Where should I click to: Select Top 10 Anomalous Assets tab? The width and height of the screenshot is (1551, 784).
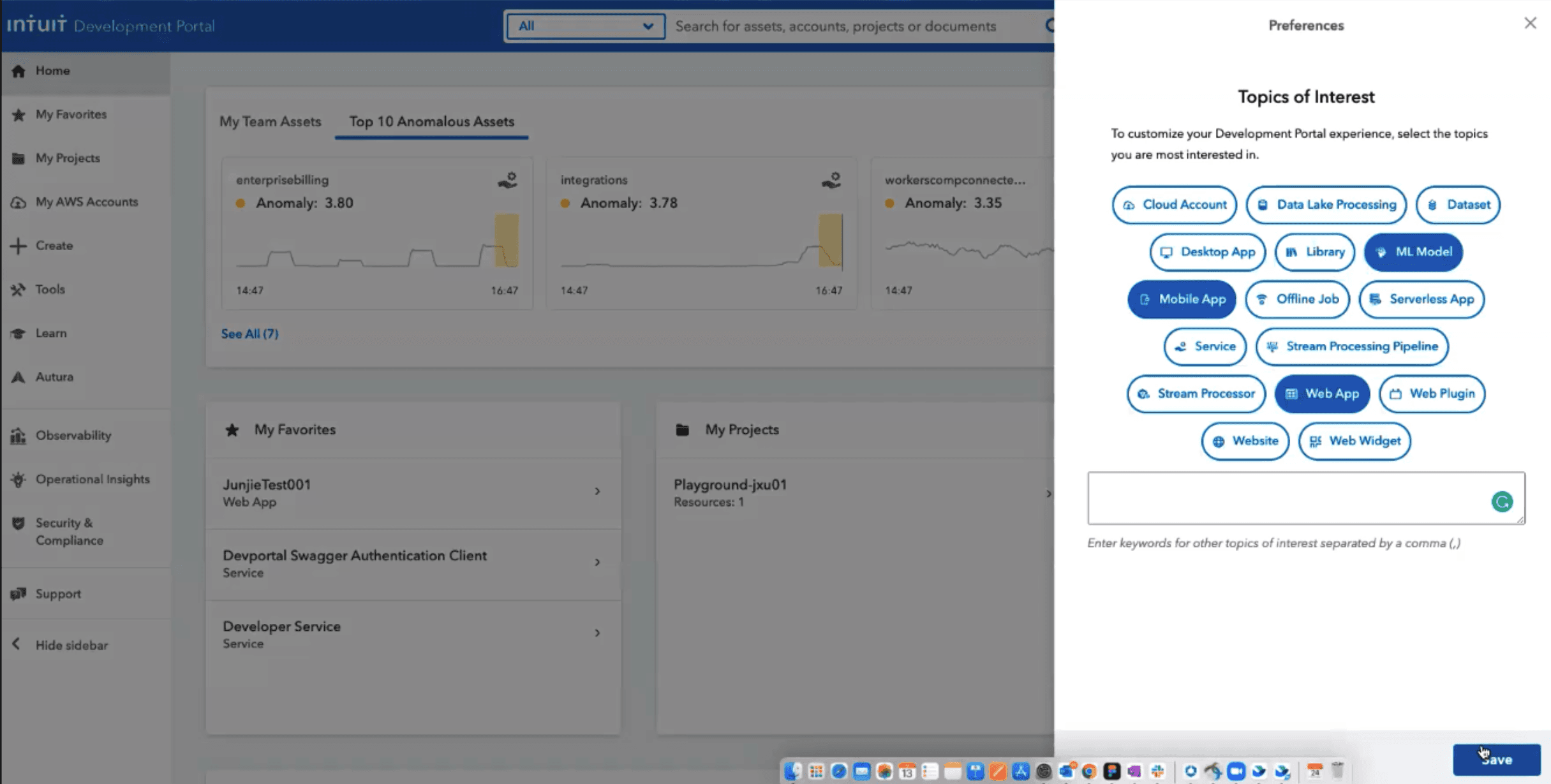[431, 121]
